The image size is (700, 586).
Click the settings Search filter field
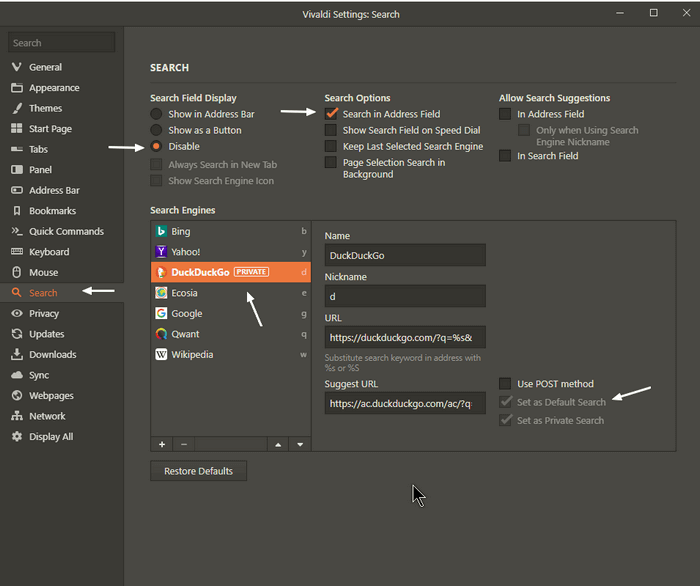pos(61,43)
